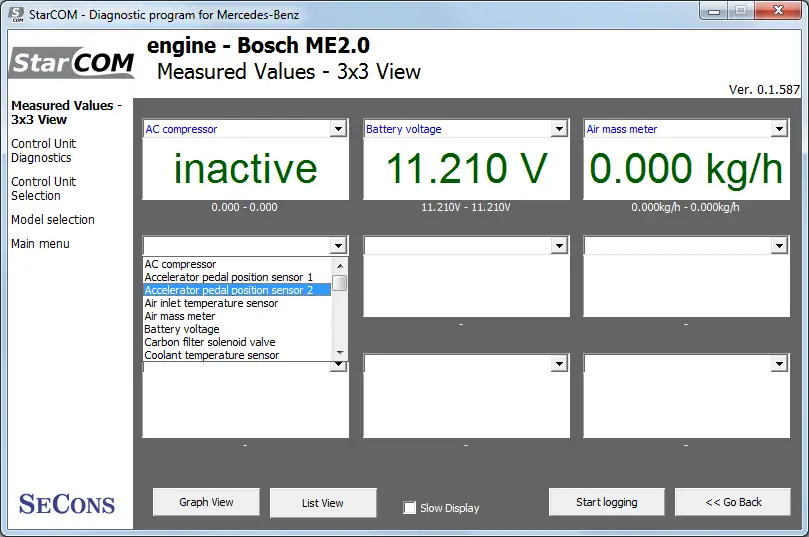Click the SECONS logo at bottom left
This screenshot has height=537, width=809.
(67, 504)
